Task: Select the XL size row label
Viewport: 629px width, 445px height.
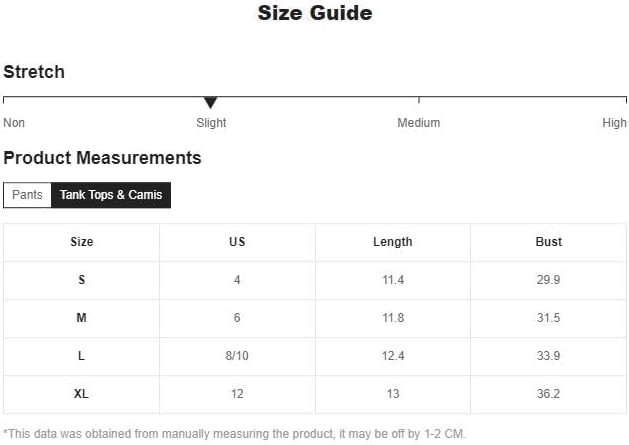Action: pyautogui.click(x=81, y=394)
